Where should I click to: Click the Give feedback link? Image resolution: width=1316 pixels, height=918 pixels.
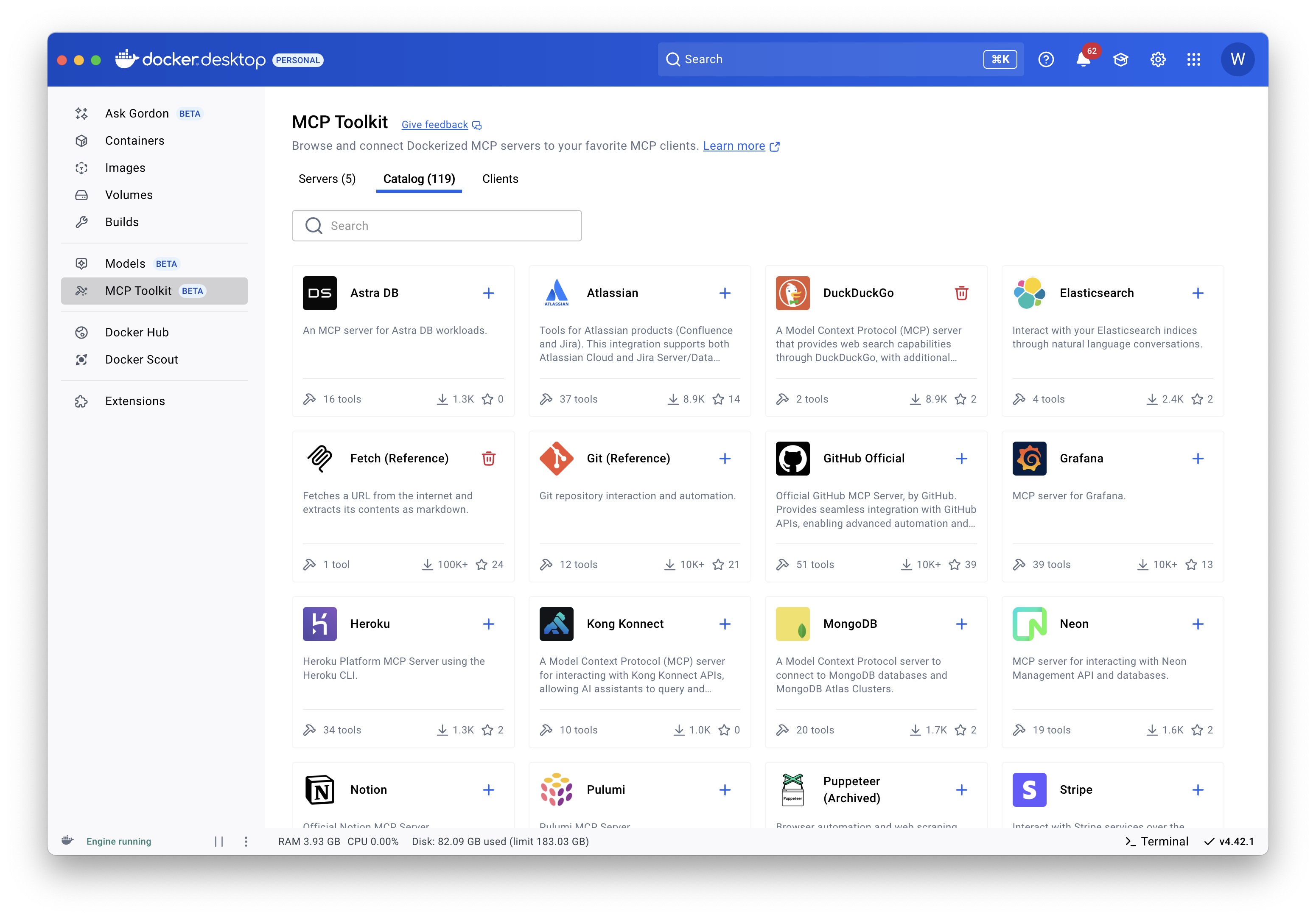(434, 124)
